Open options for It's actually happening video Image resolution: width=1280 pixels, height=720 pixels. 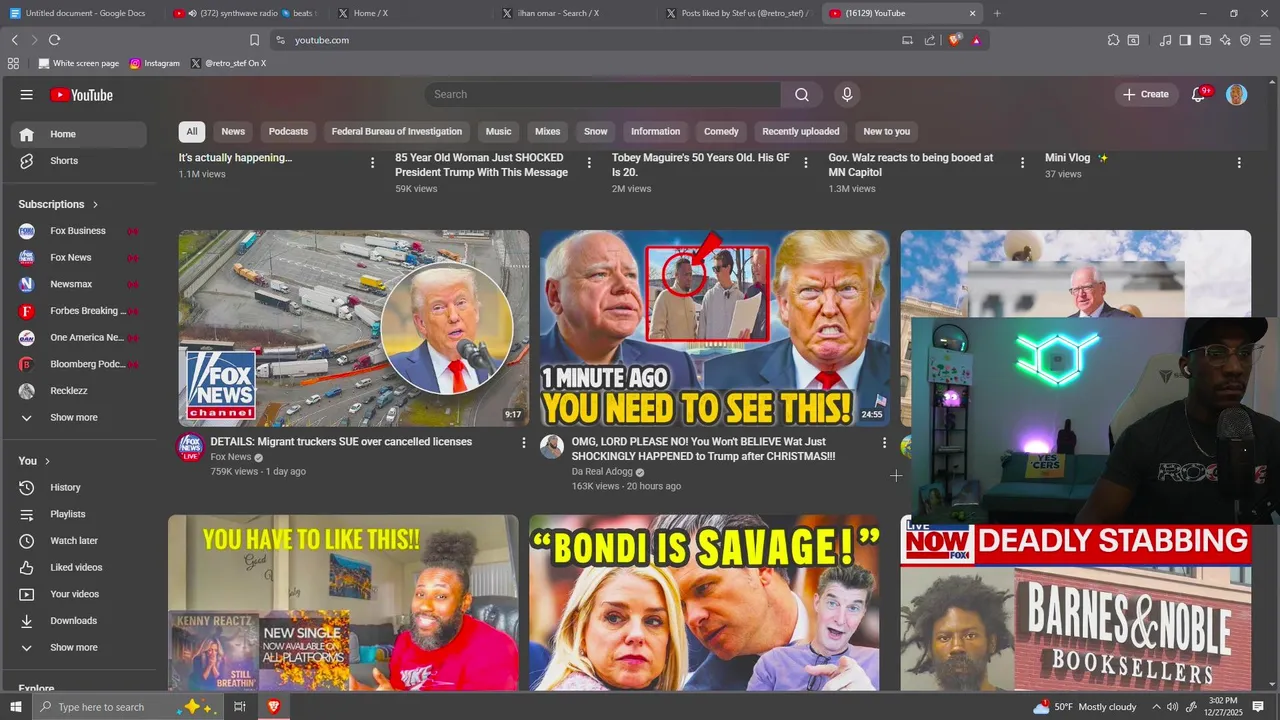(373, 163)
